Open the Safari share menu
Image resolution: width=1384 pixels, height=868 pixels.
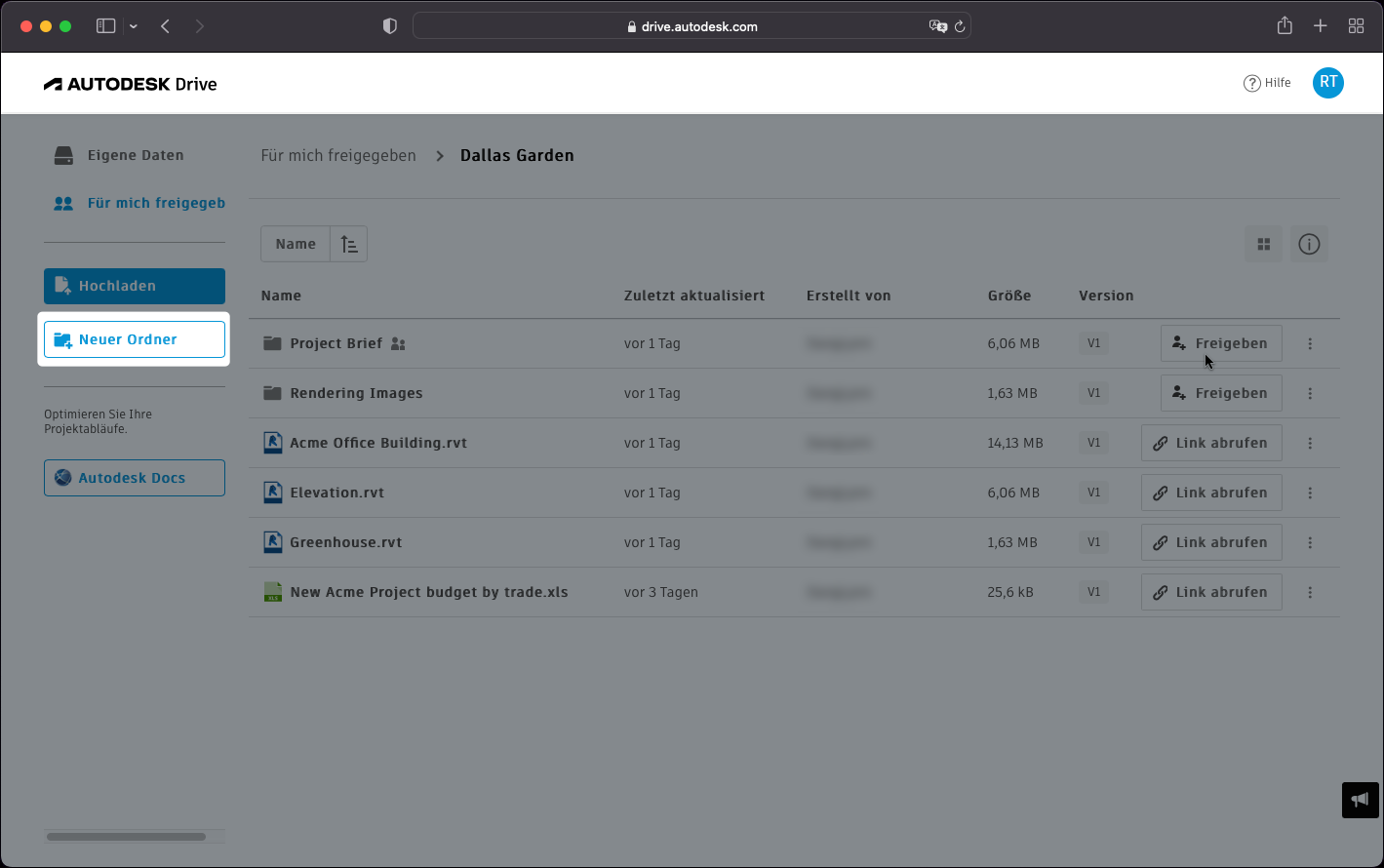pyautogui.click(x=1285, y=25)
